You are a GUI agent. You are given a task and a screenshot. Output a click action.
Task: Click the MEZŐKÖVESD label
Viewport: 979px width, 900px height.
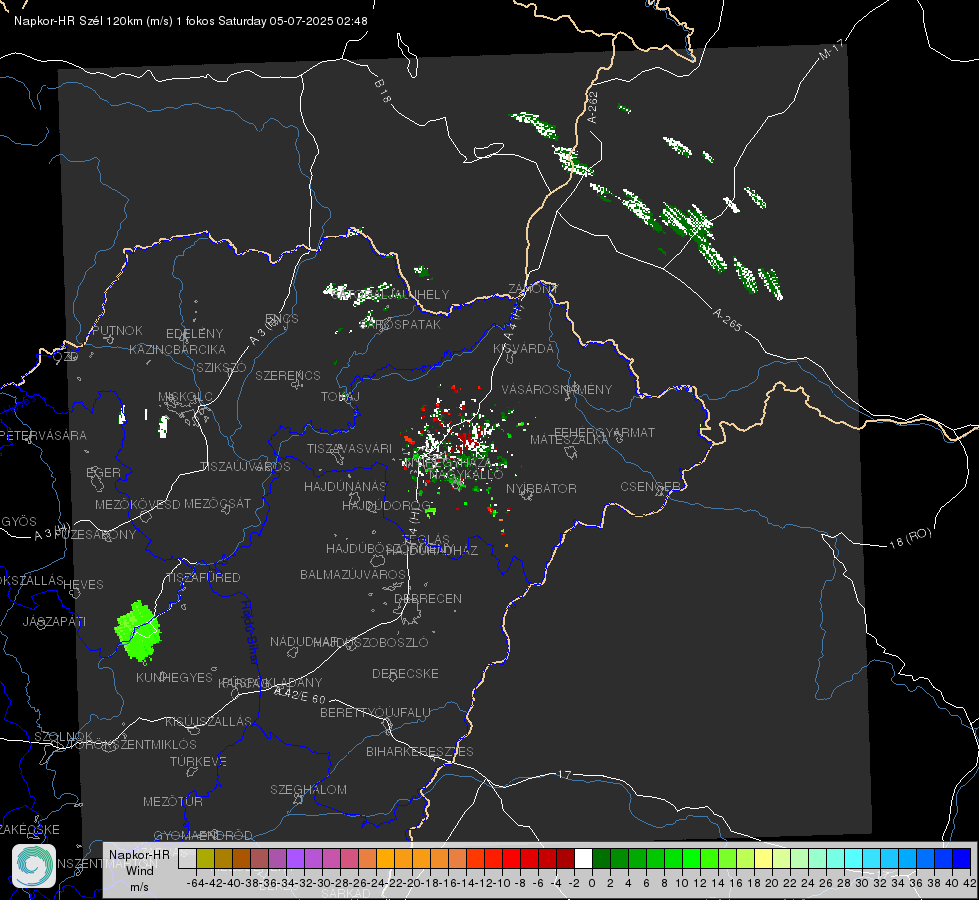[x=137, y=504]
